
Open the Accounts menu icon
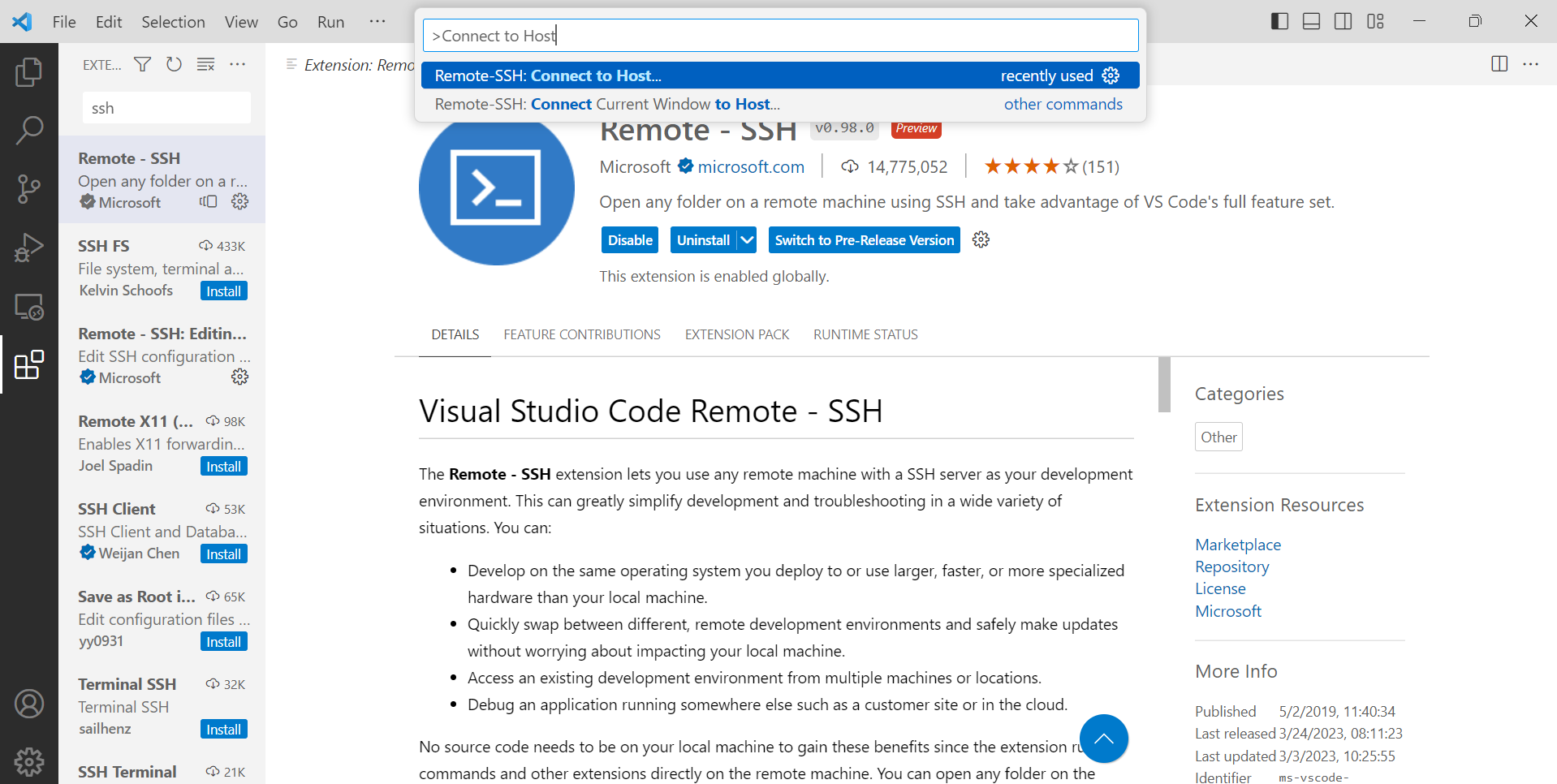[x=29, y=704]
